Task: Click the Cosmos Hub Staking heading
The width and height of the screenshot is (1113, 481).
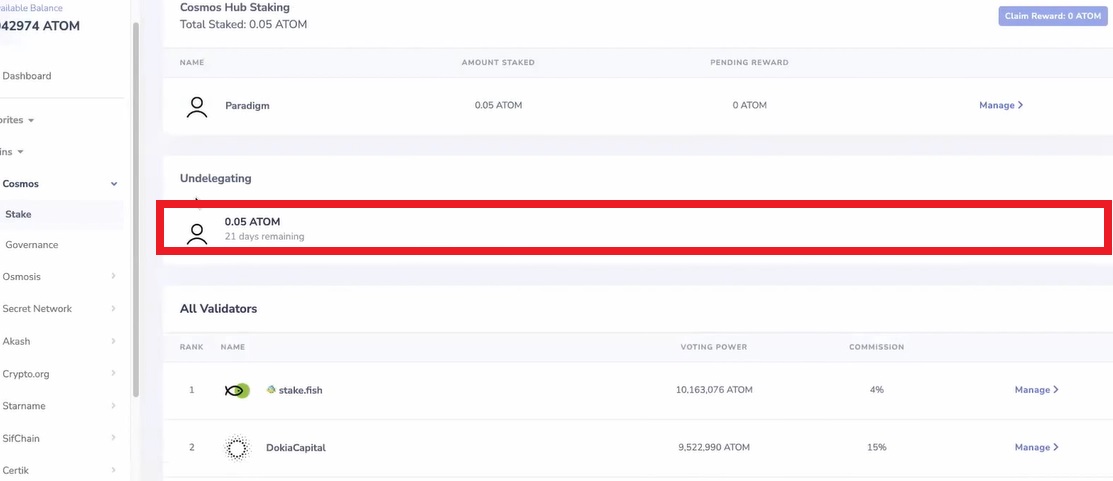Action: (235, 8)
